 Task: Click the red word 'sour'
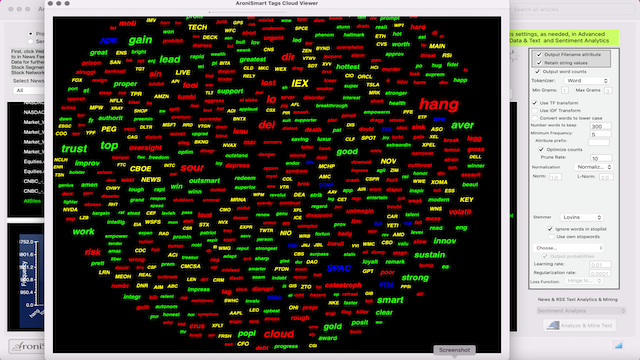(x=192, y=167)
